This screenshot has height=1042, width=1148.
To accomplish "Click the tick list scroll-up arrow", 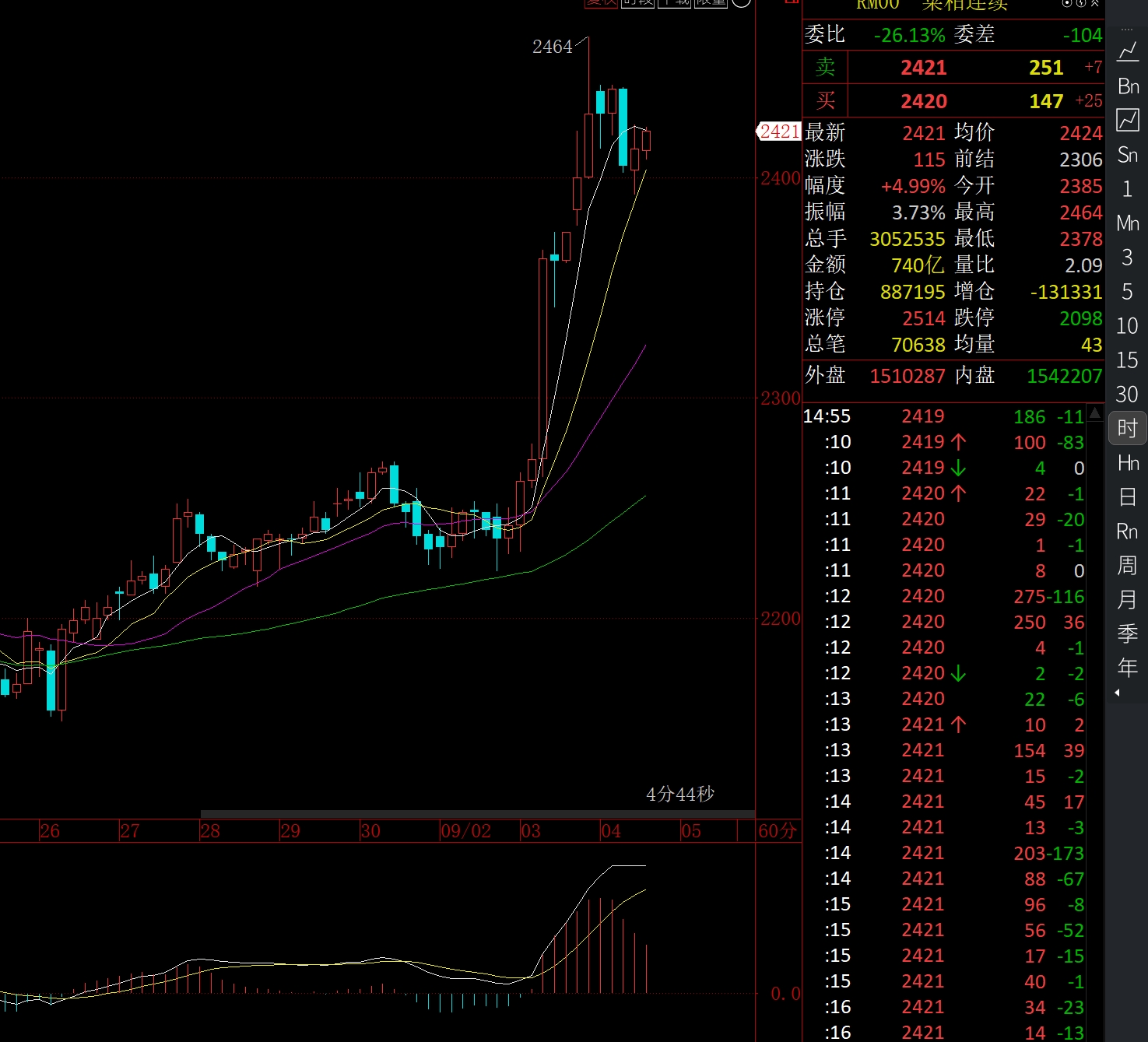I will tap(1095, 412).
